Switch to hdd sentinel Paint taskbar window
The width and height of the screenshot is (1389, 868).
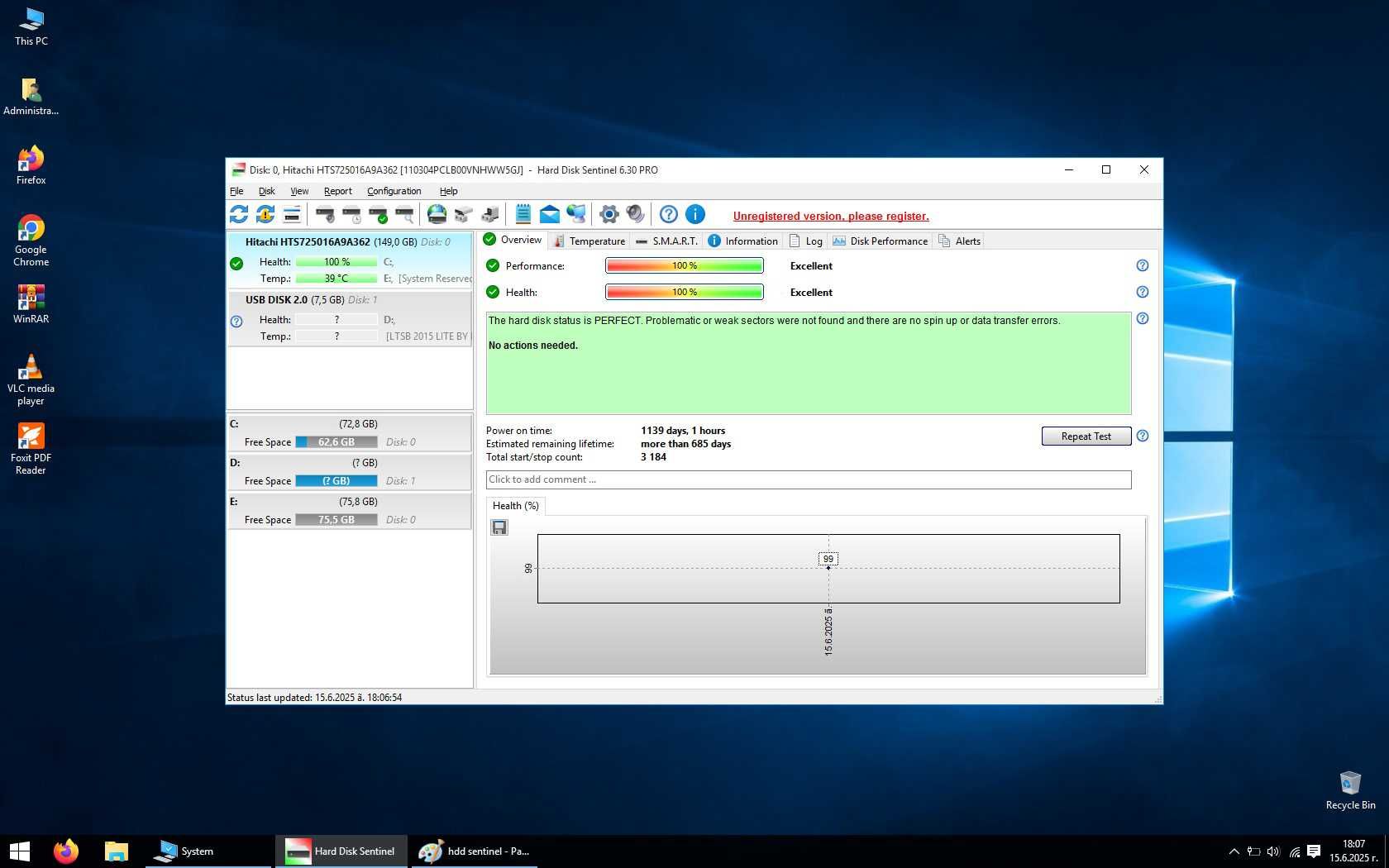point(474,851)
